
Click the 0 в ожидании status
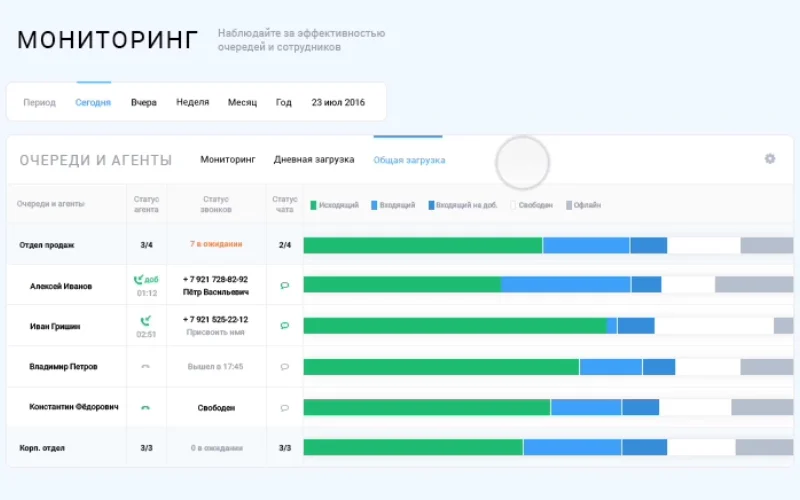[216, 447]
